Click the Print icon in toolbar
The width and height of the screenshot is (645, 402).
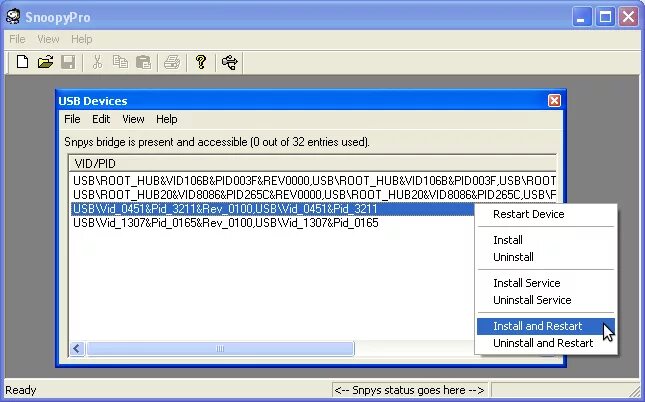click(172, 62)
